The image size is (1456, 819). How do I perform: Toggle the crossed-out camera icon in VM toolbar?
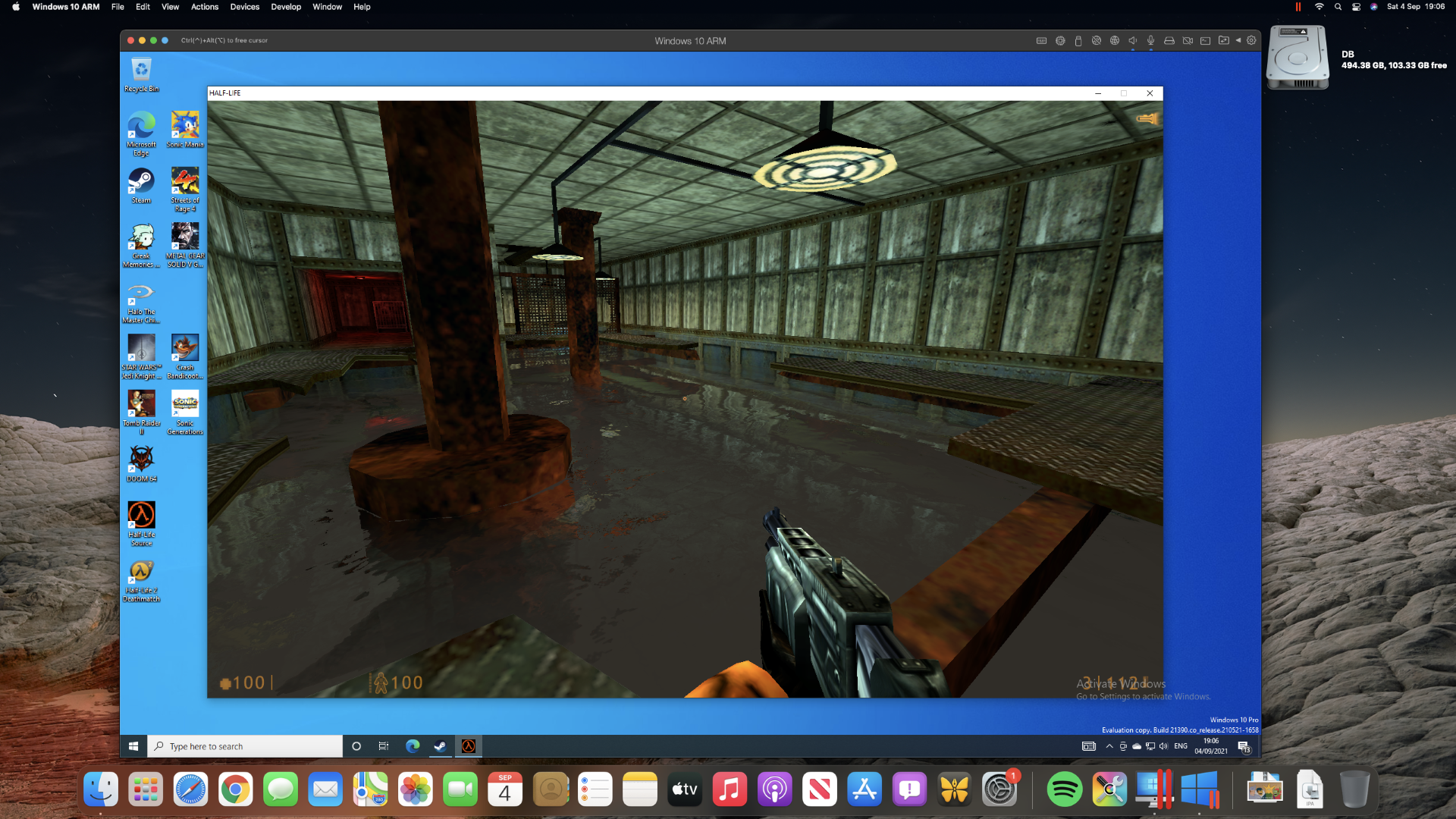1188,41
